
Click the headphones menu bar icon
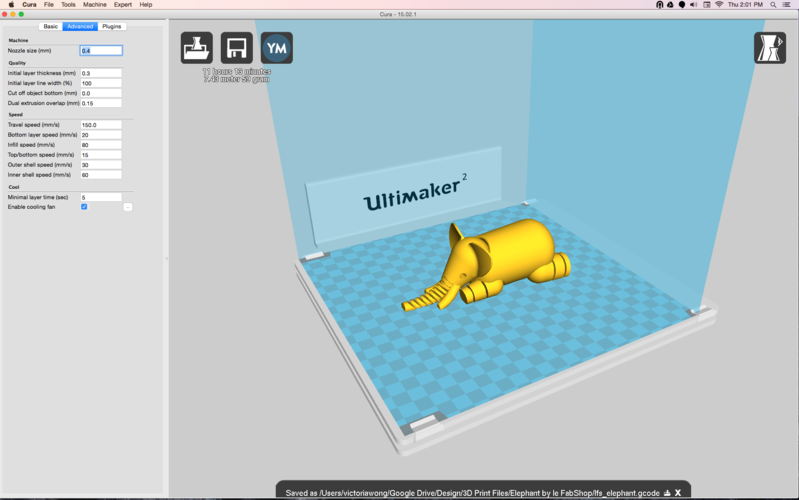pos(659,5)
